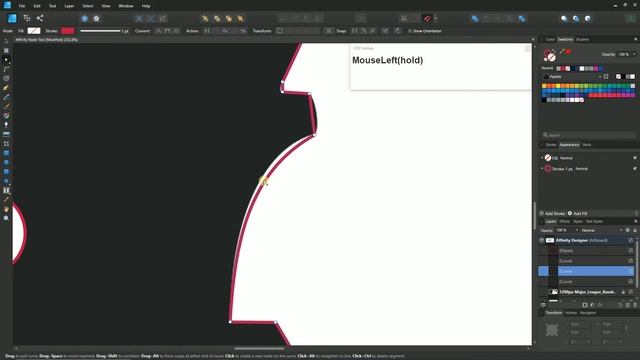Switch to Designer persona icon
This screenshot has height=360, width=640.
(x=12, y=18)
